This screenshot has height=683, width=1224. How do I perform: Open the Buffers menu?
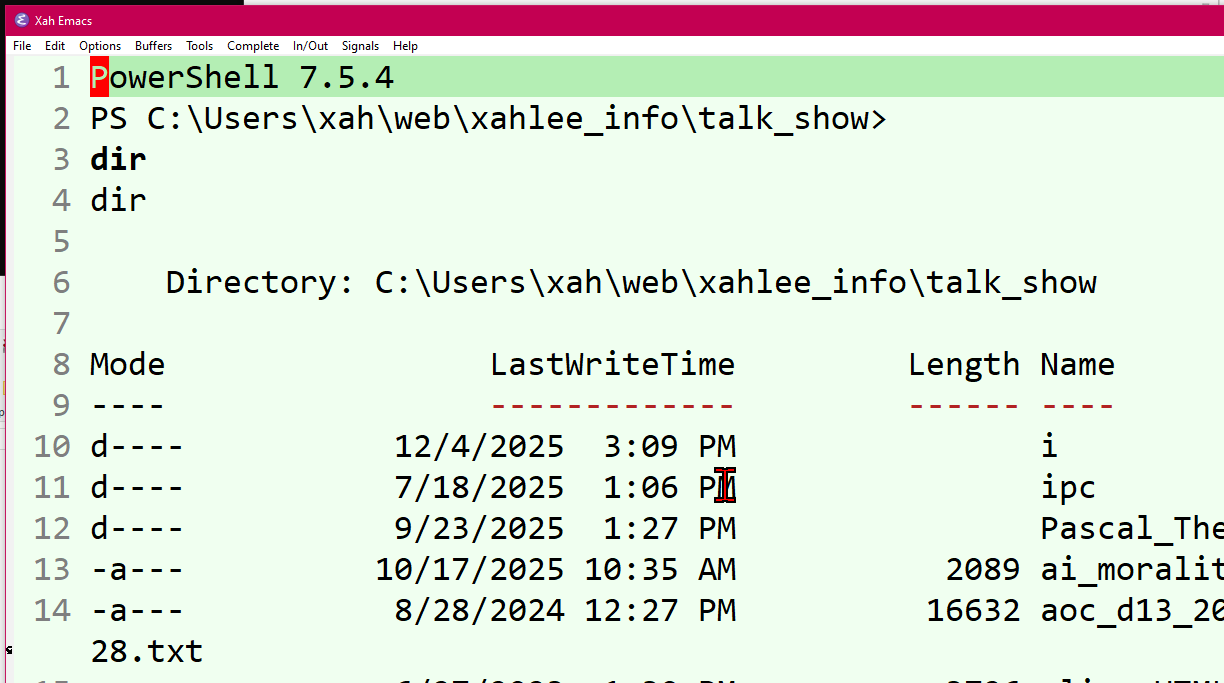pyautogui.click(x=153, y=46)
